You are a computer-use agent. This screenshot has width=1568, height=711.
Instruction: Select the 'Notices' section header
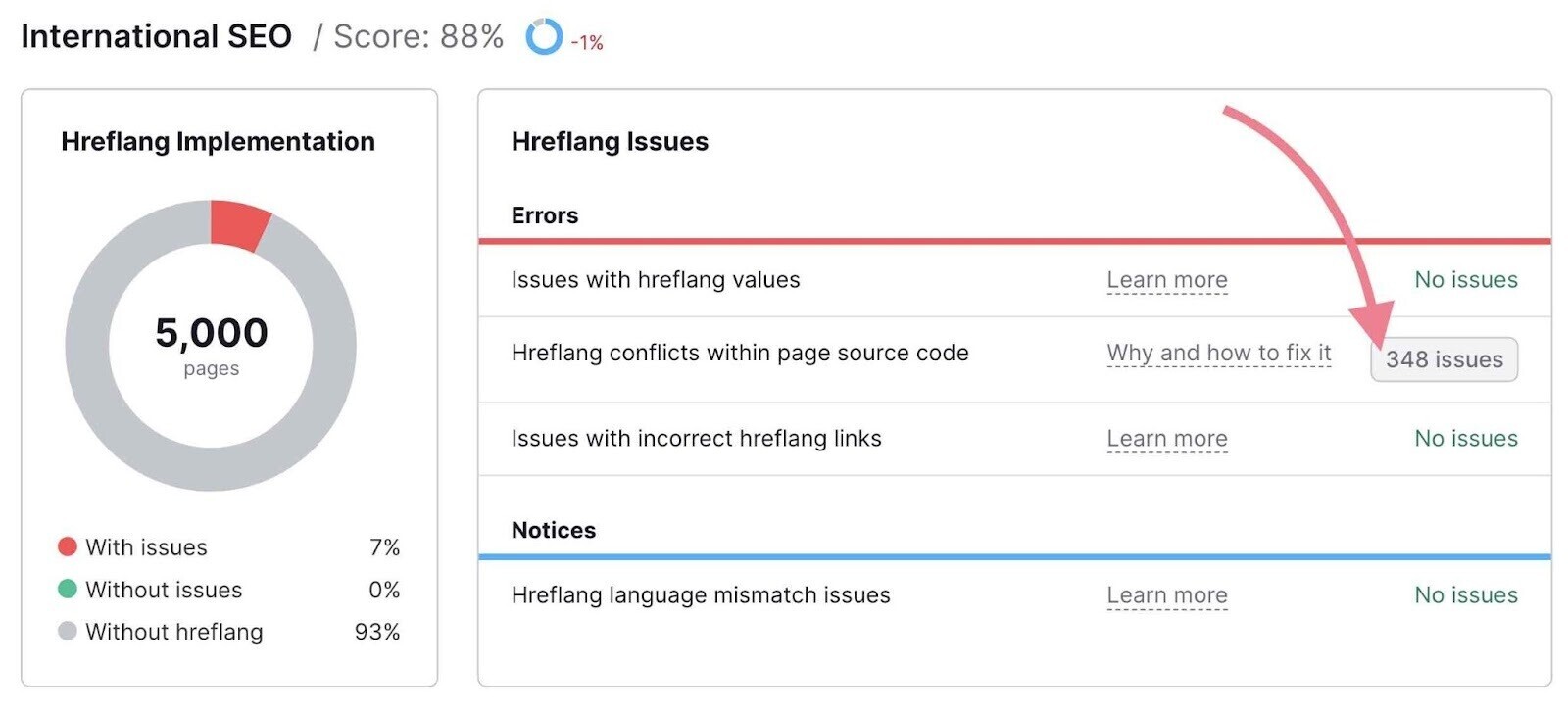[x=555, y=530]
